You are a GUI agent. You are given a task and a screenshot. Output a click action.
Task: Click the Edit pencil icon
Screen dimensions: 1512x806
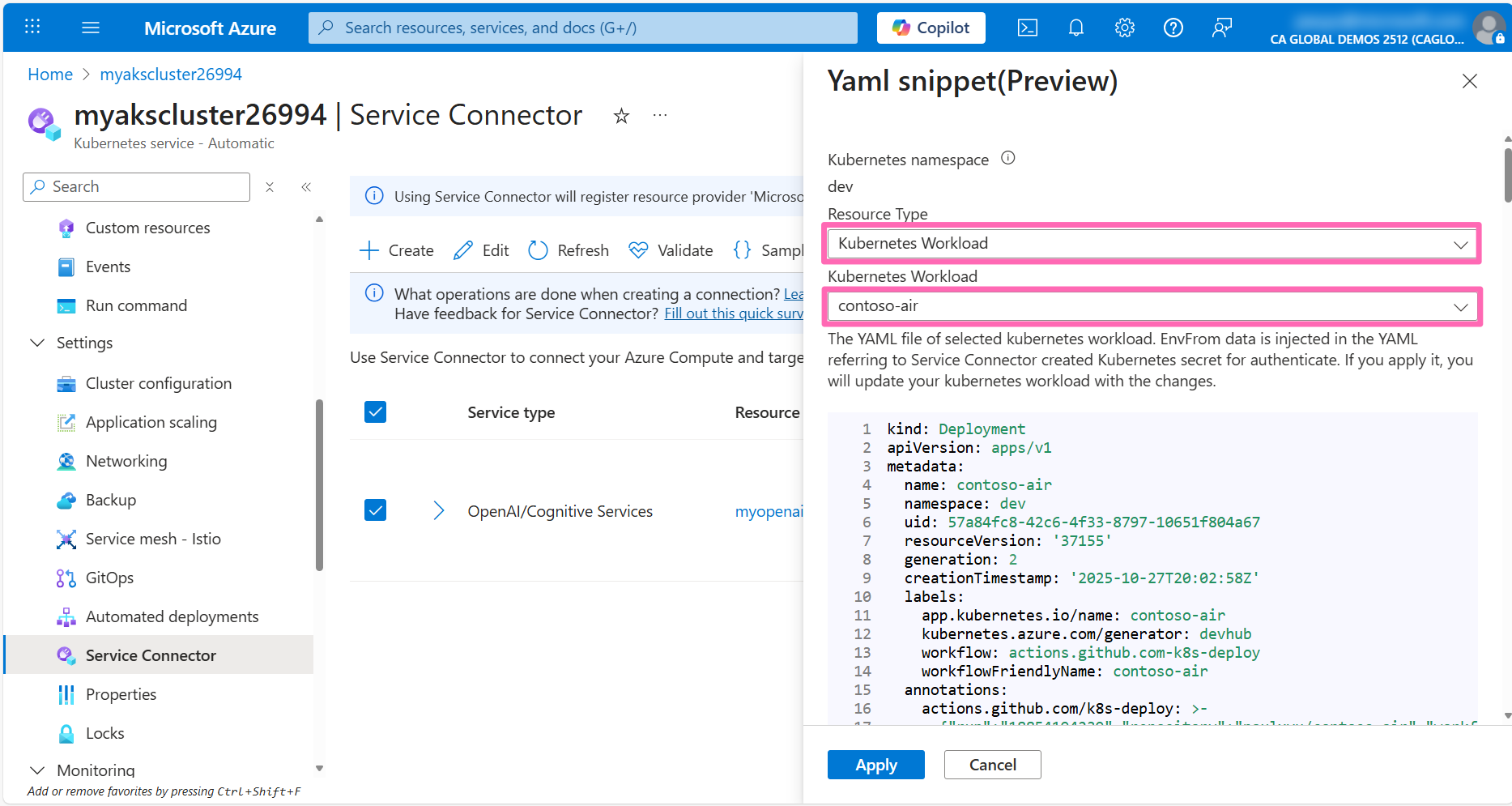click(479, 249)
